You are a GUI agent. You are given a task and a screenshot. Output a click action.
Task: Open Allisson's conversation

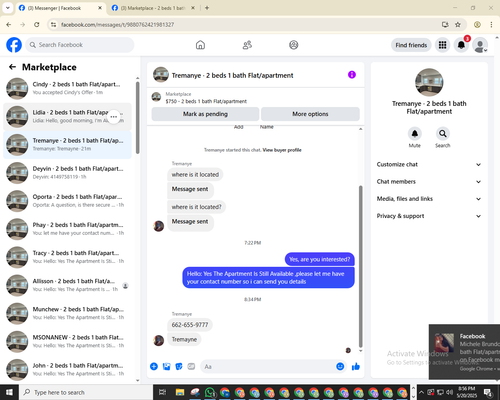67,285
